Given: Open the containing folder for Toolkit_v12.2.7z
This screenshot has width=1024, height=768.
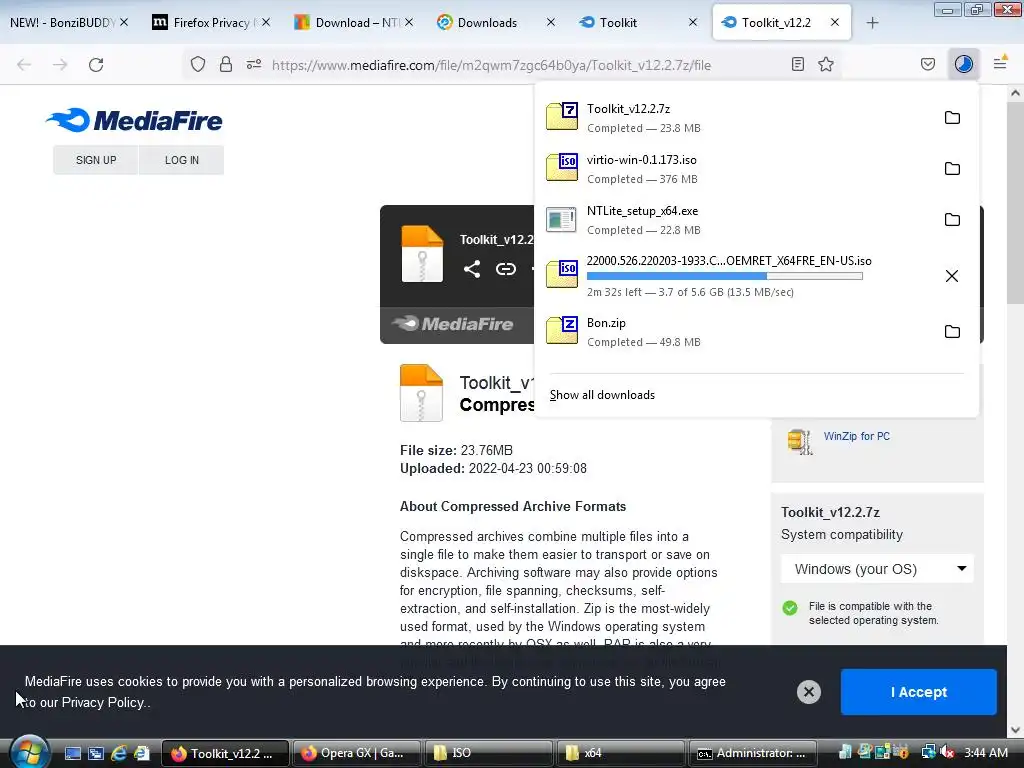Looking at the screenshot, I should click(x=952, y=118).
